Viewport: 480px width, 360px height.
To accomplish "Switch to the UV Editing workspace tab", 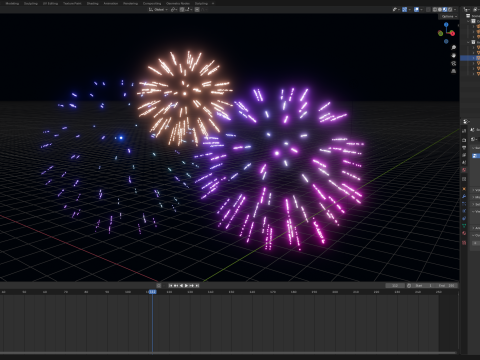I will pyautogui.click(x=50, y=3).
